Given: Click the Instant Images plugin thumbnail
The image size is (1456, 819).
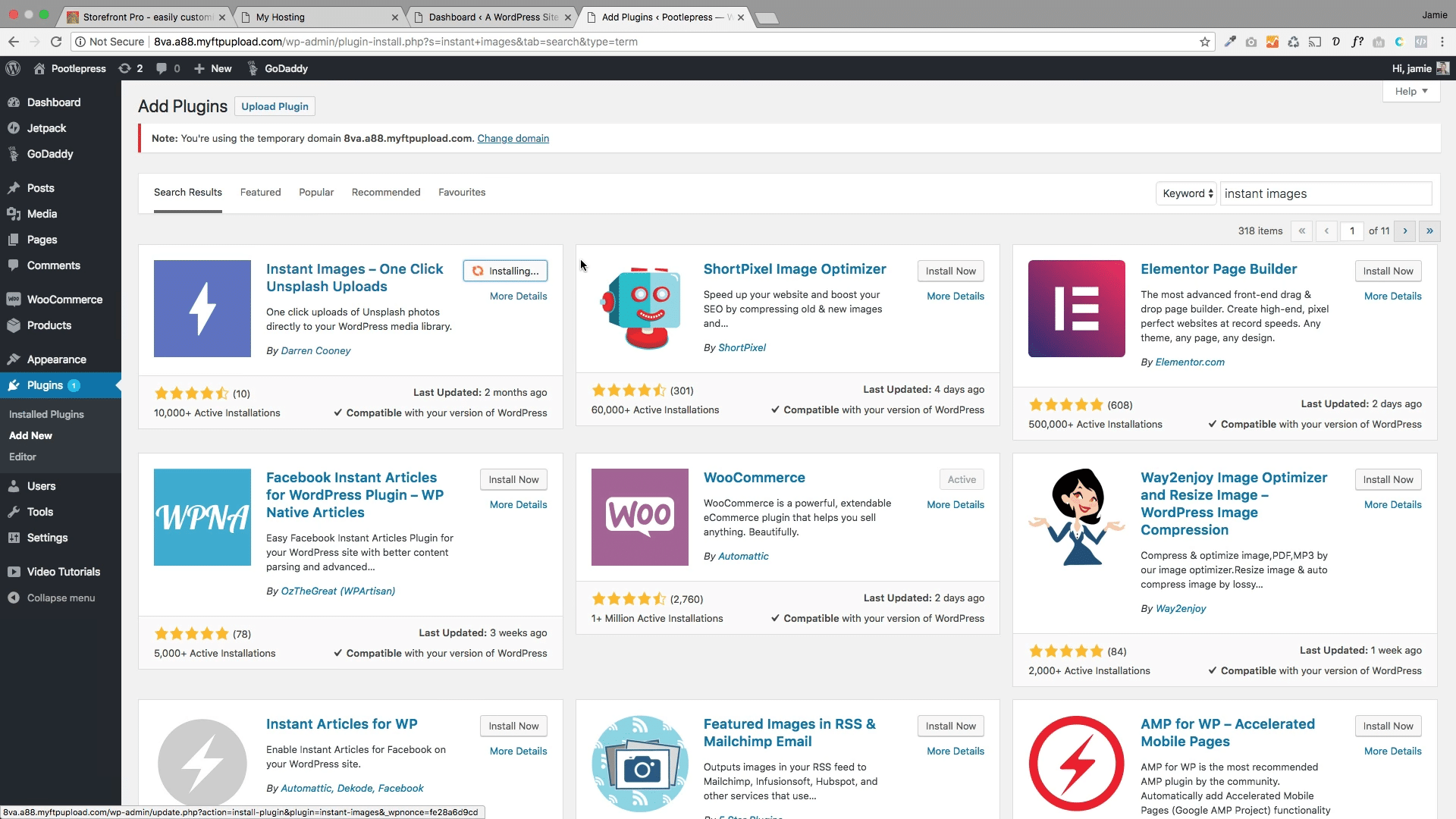Looking at the screenshot, I should 202,309.
